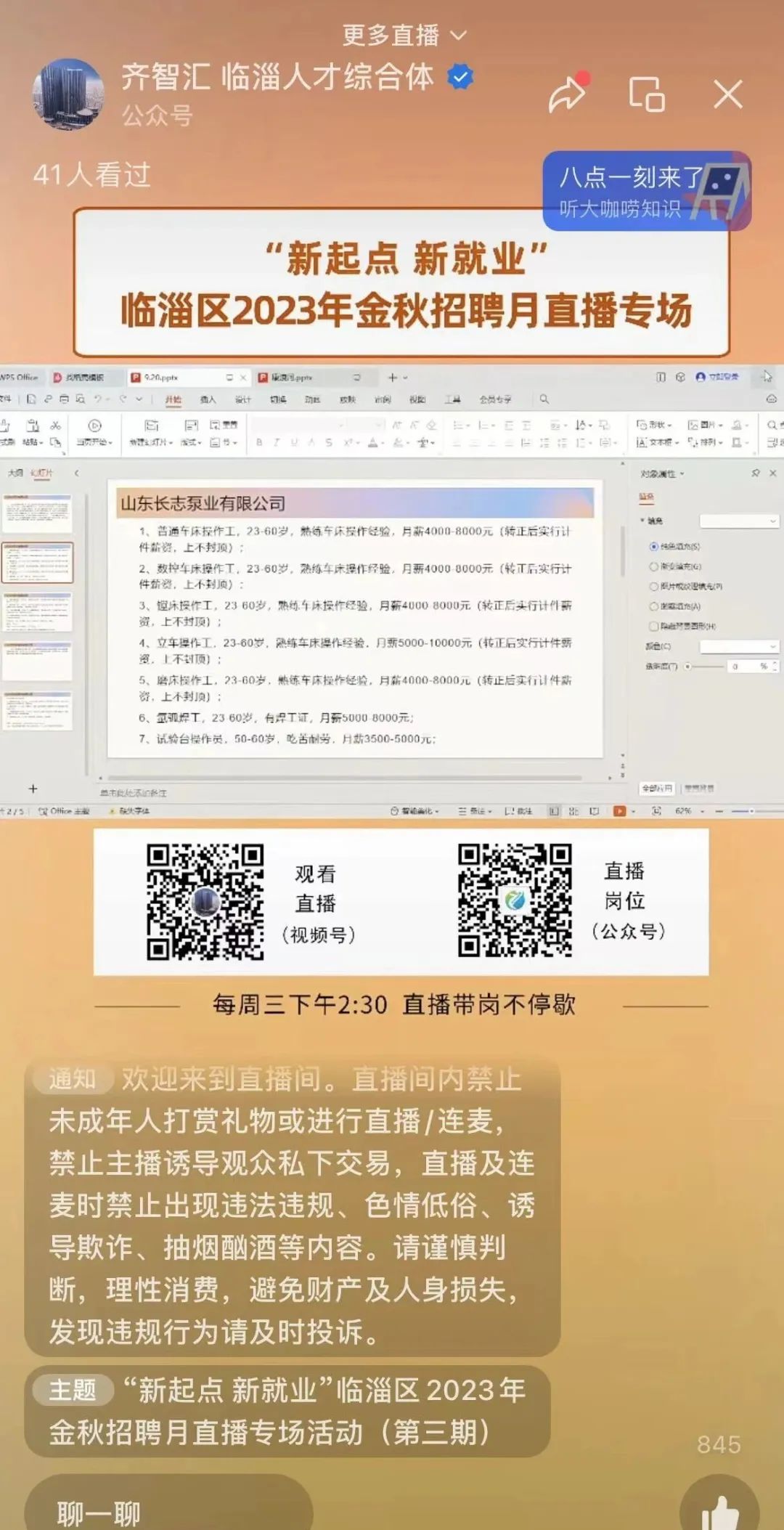
Task: Open the fill preset dropdown beside 填充
Action: coord(739,521)
